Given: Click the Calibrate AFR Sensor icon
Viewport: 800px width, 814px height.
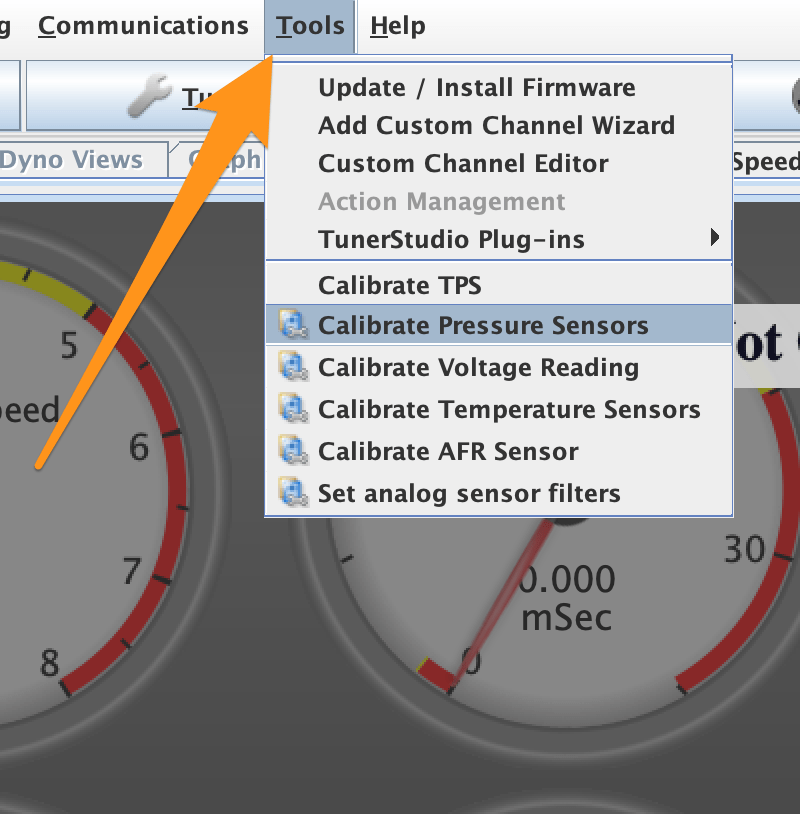Looking at the screenshot, I should 294,451.
